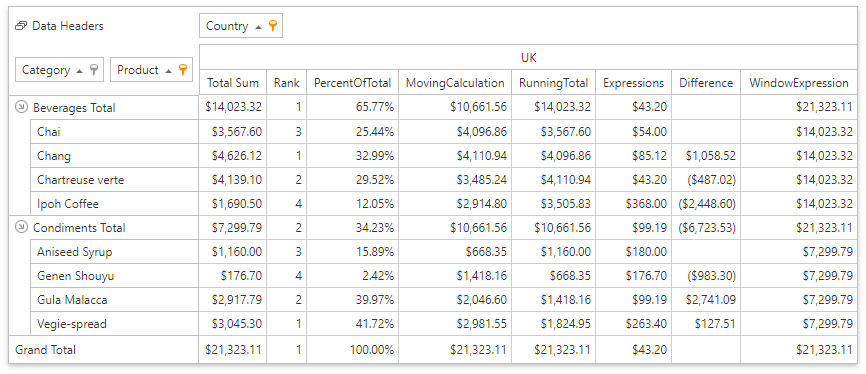Click the Data Headers stack icon
Viewport: 866px width, 374px height.
(x=21, y=25)
